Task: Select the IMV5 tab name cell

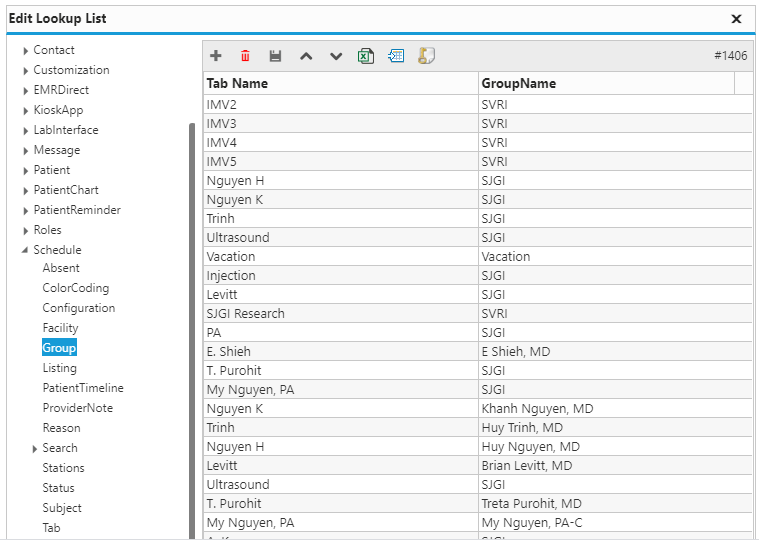Action: click(x=341, y=162)
